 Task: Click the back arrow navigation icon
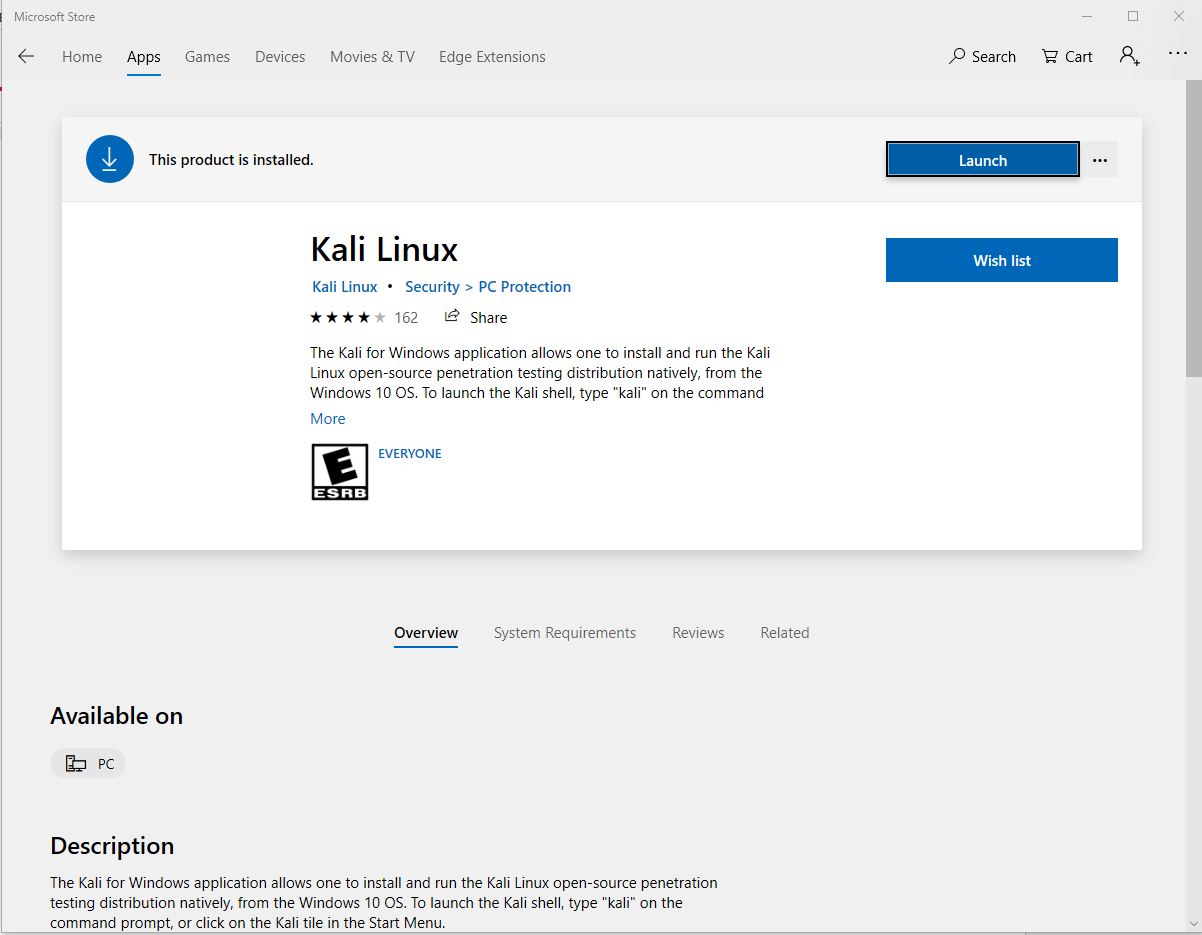(26, 57)
